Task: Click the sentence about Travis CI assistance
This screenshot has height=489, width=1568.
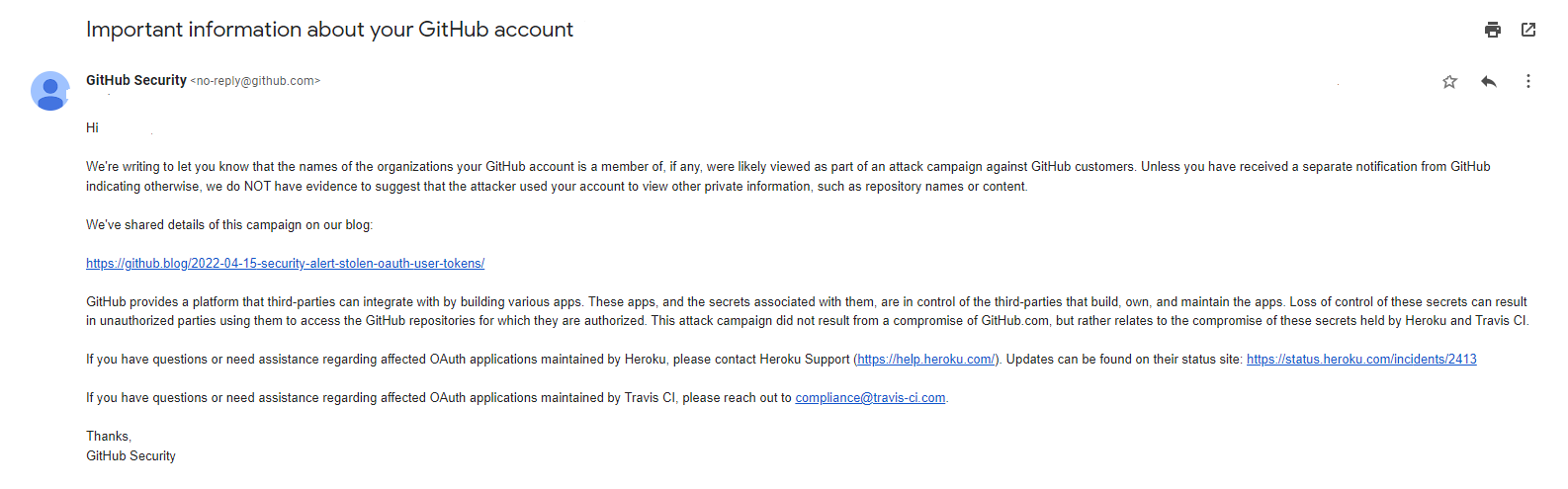Action: tap(435, 398)
